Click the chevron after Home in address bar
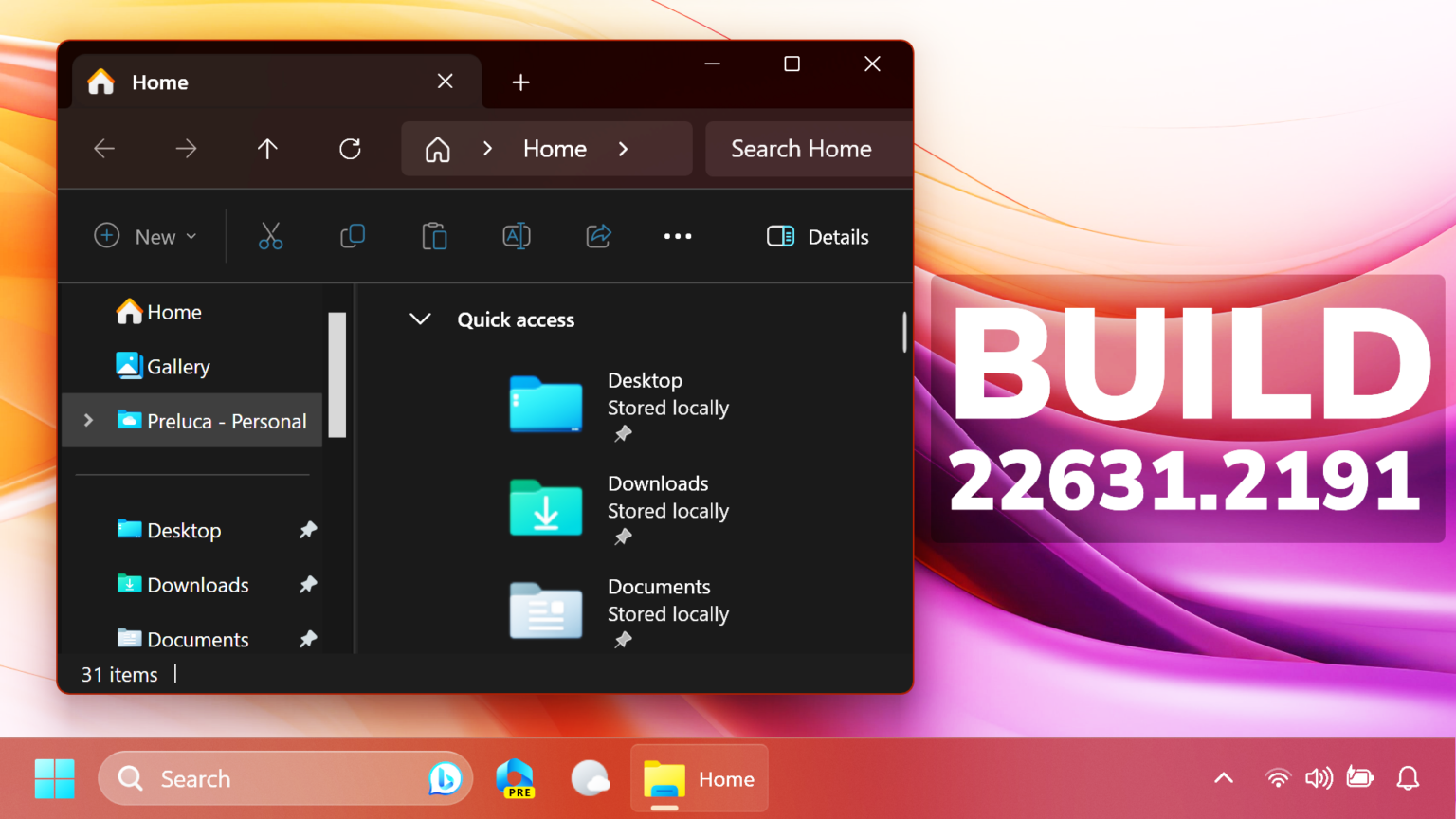1456x819 pixels. click(623, 149)
